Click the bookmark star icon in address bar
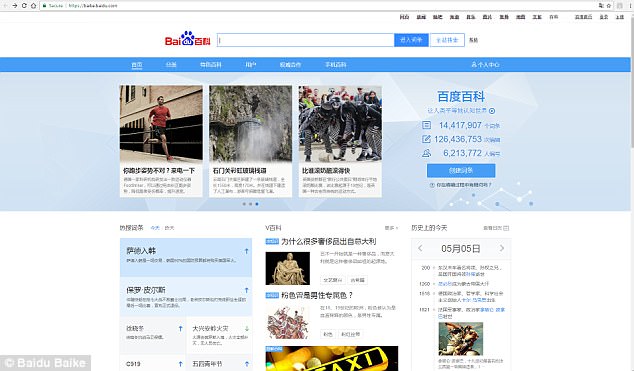 coord(609,6)
